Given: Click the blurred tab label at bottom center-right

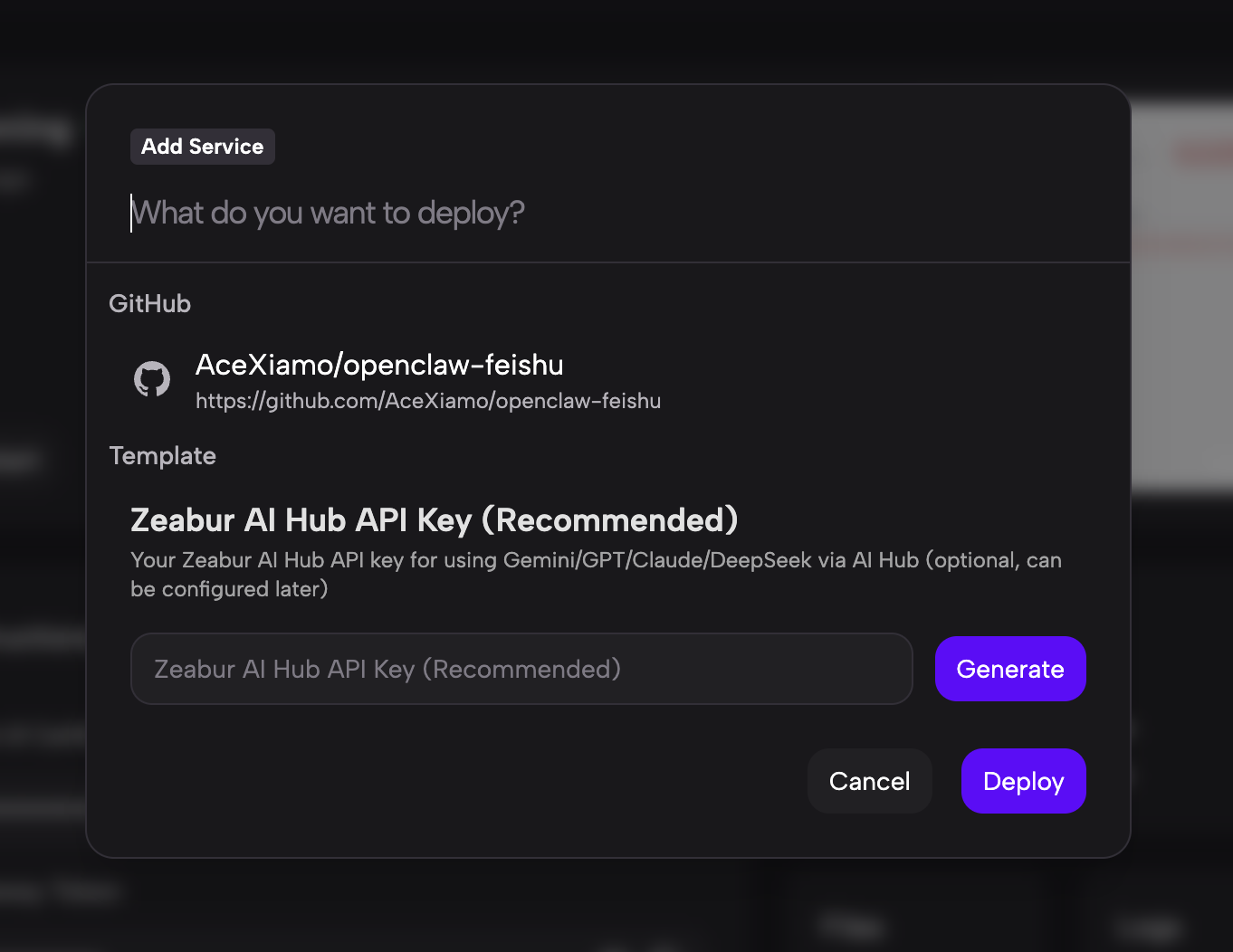Looking at the screenshot, I should point(851,926).
